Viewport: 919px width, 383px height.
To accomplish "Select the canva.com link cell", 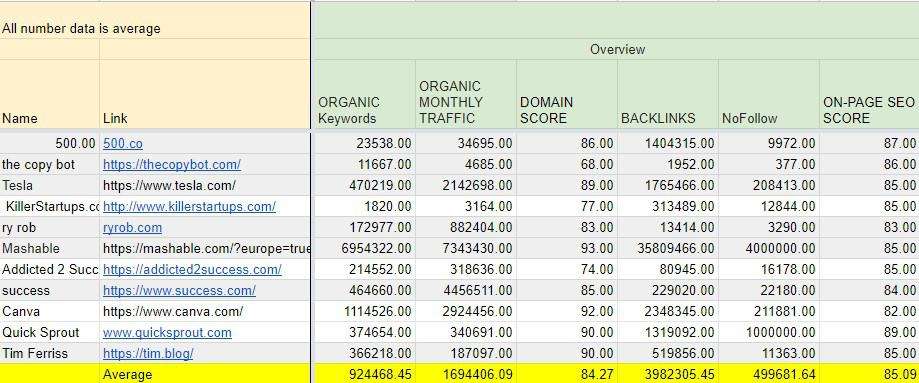I will [x=205, y=311].
